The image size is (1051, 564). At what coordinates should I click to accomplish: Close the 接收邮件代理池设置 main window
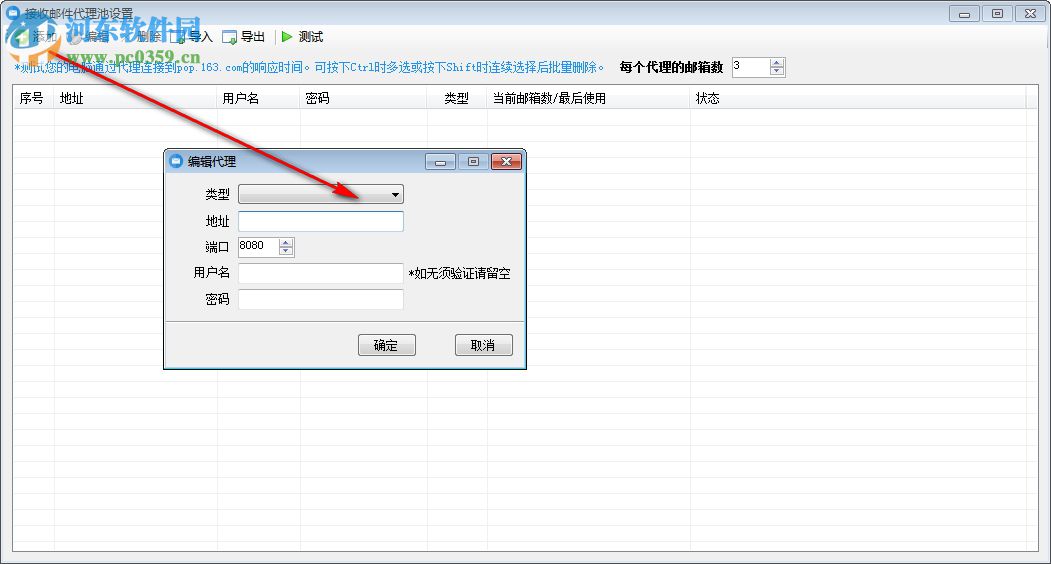[1030, 13]
